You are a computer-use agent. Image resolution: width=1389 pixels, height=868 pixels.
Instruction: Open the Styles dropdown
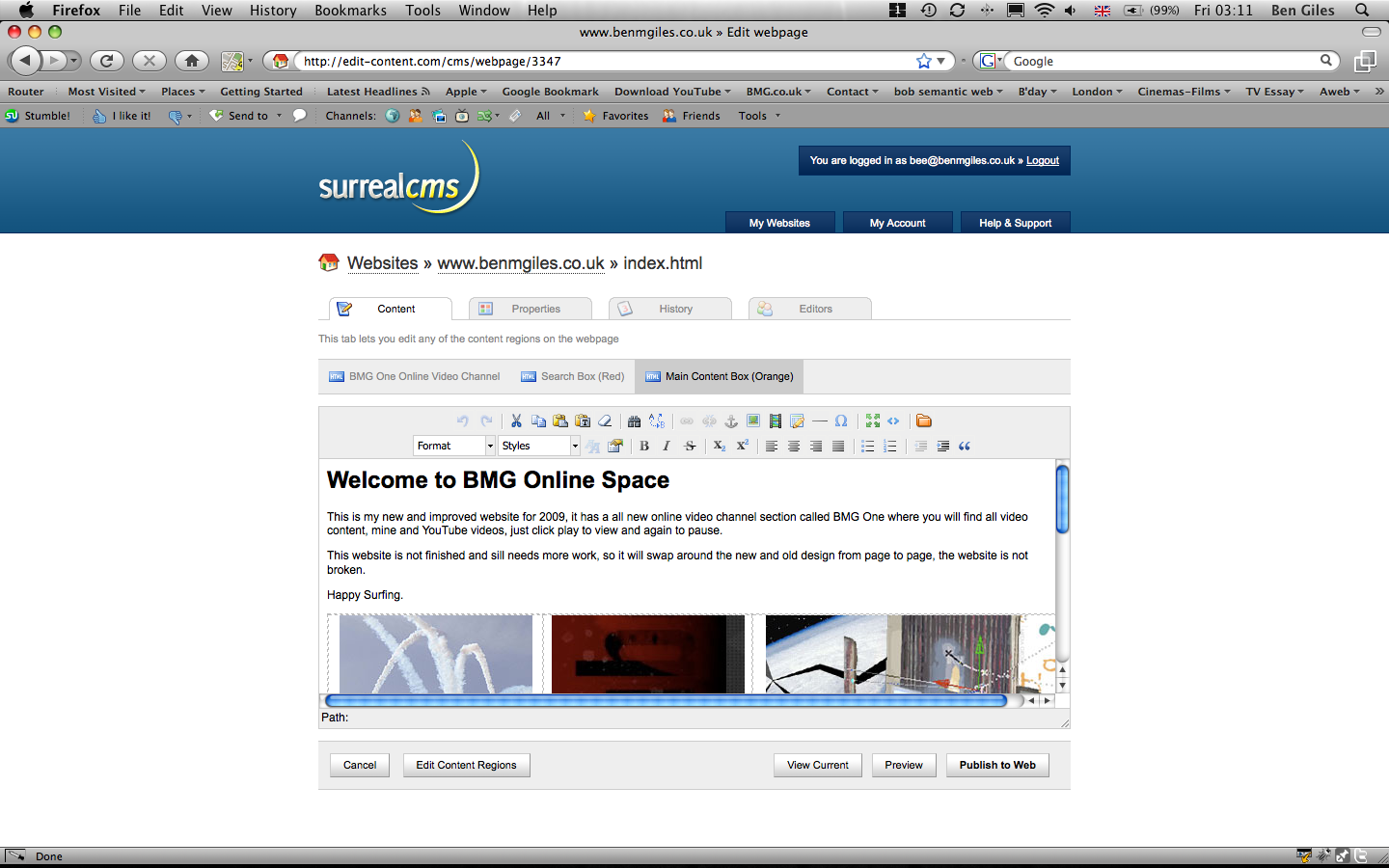pos(539,446)
